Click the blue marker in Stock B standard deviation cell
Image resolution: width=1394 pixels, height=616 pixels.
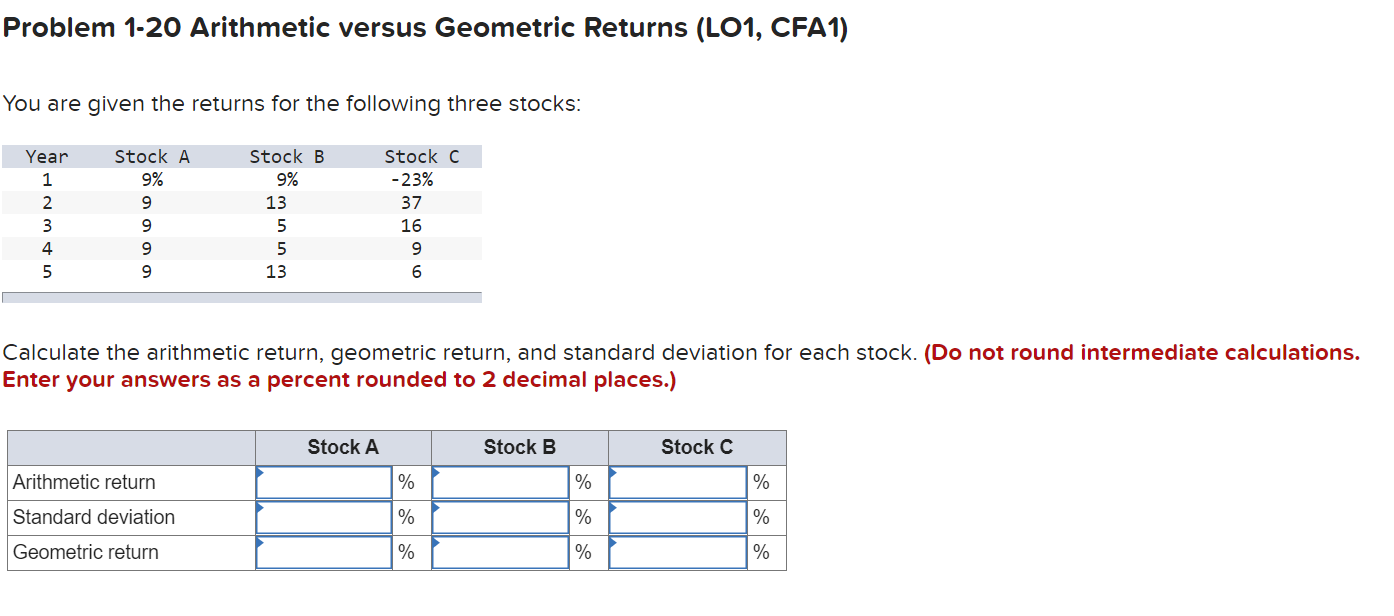435,510
